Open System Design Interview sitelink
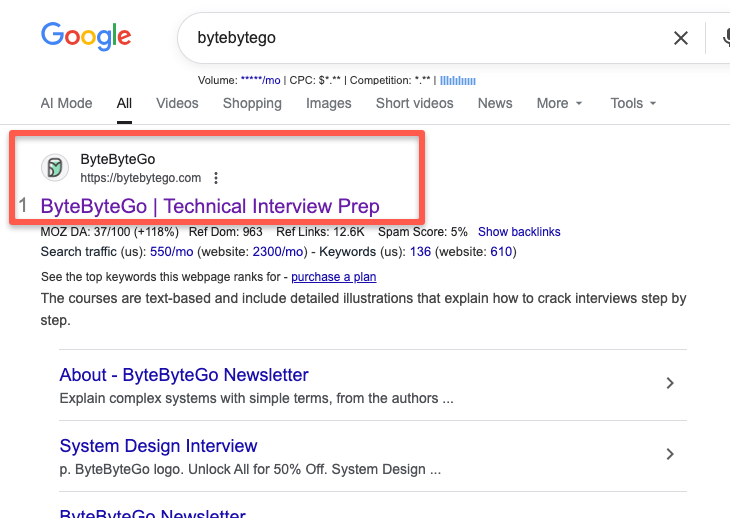This screenshot has height=518, width=730. (158, 446)
